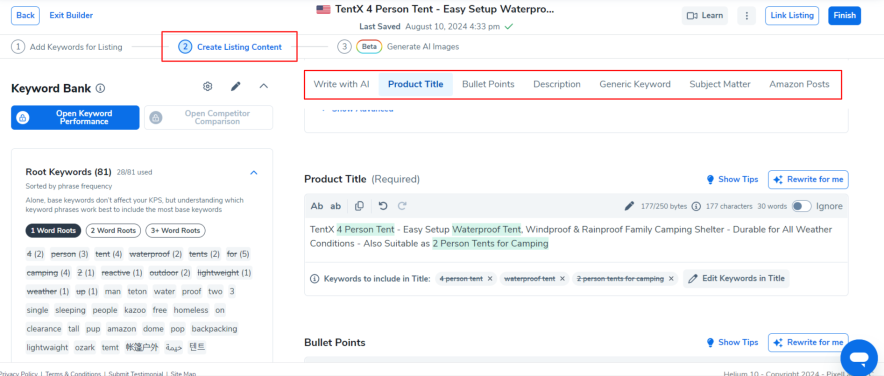Screen dimensions: 884x376
Task: Go to step 3 Generate AI Images
Action: pyautogui.click(x=399, y=47)
